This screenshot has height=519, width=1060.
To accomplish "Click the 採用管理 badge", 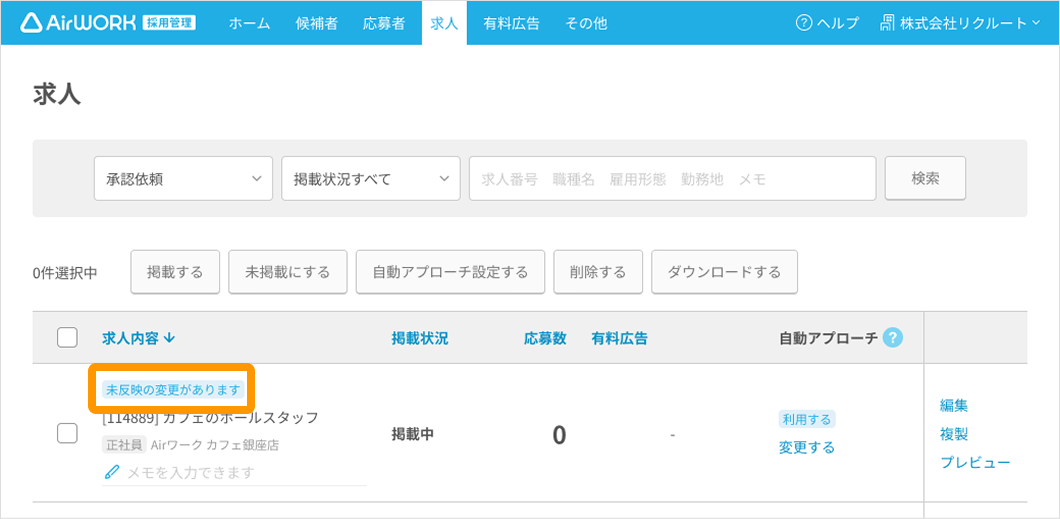I will point(169,23).
